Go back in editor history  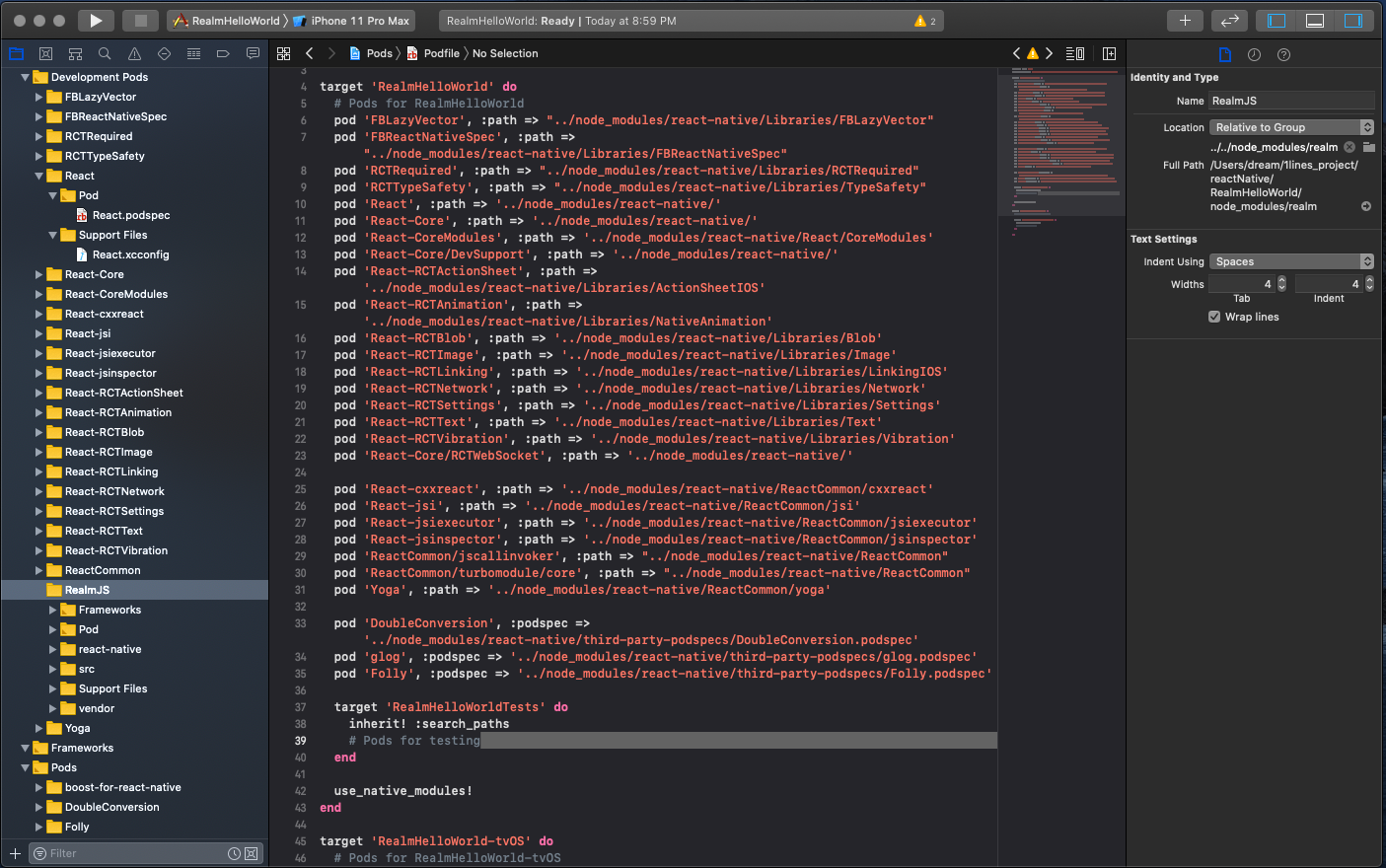pos(310,53)
